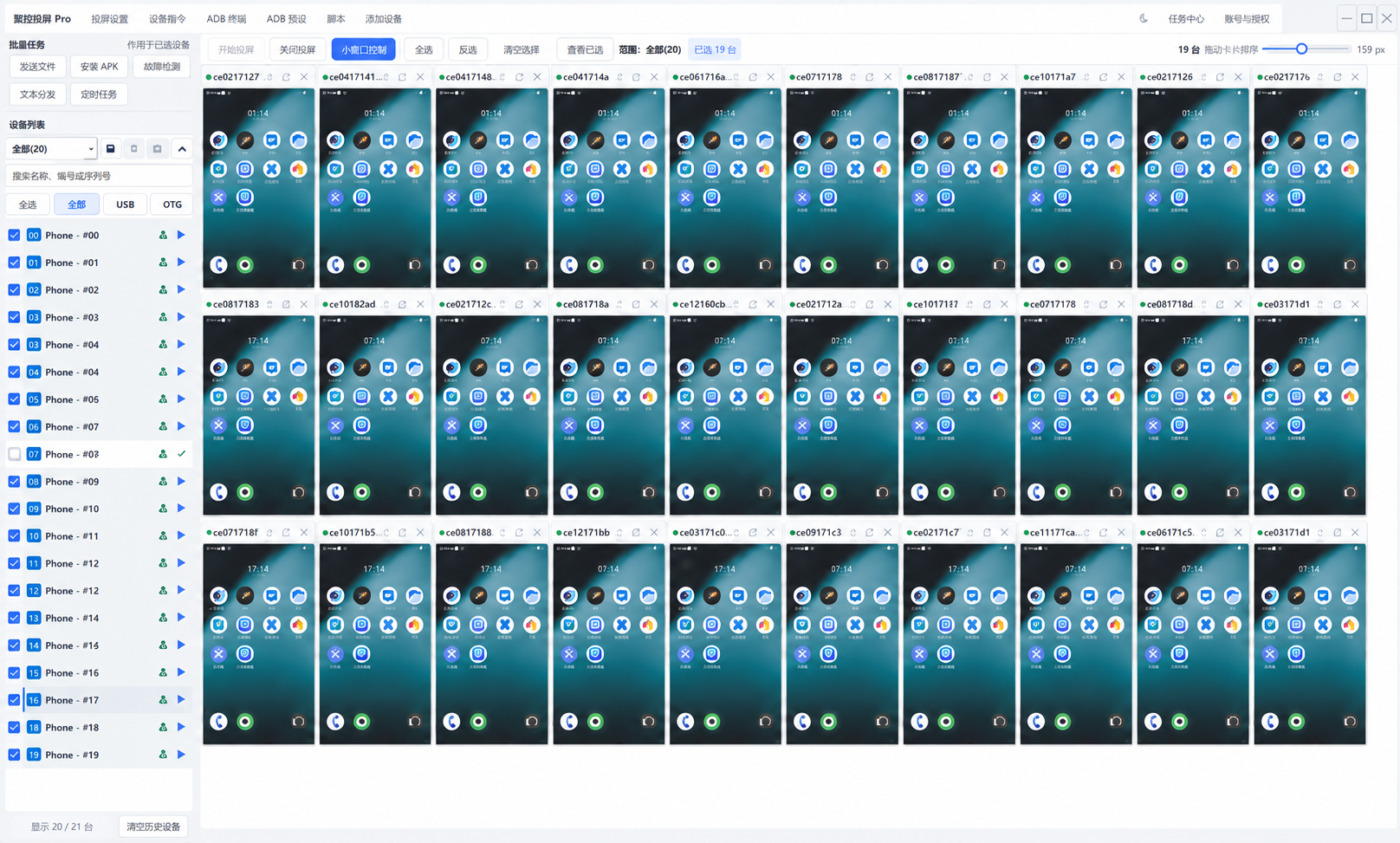1400x843 pixels.
Task: Toggle the 小窗口控制 button
Action: 363,49
